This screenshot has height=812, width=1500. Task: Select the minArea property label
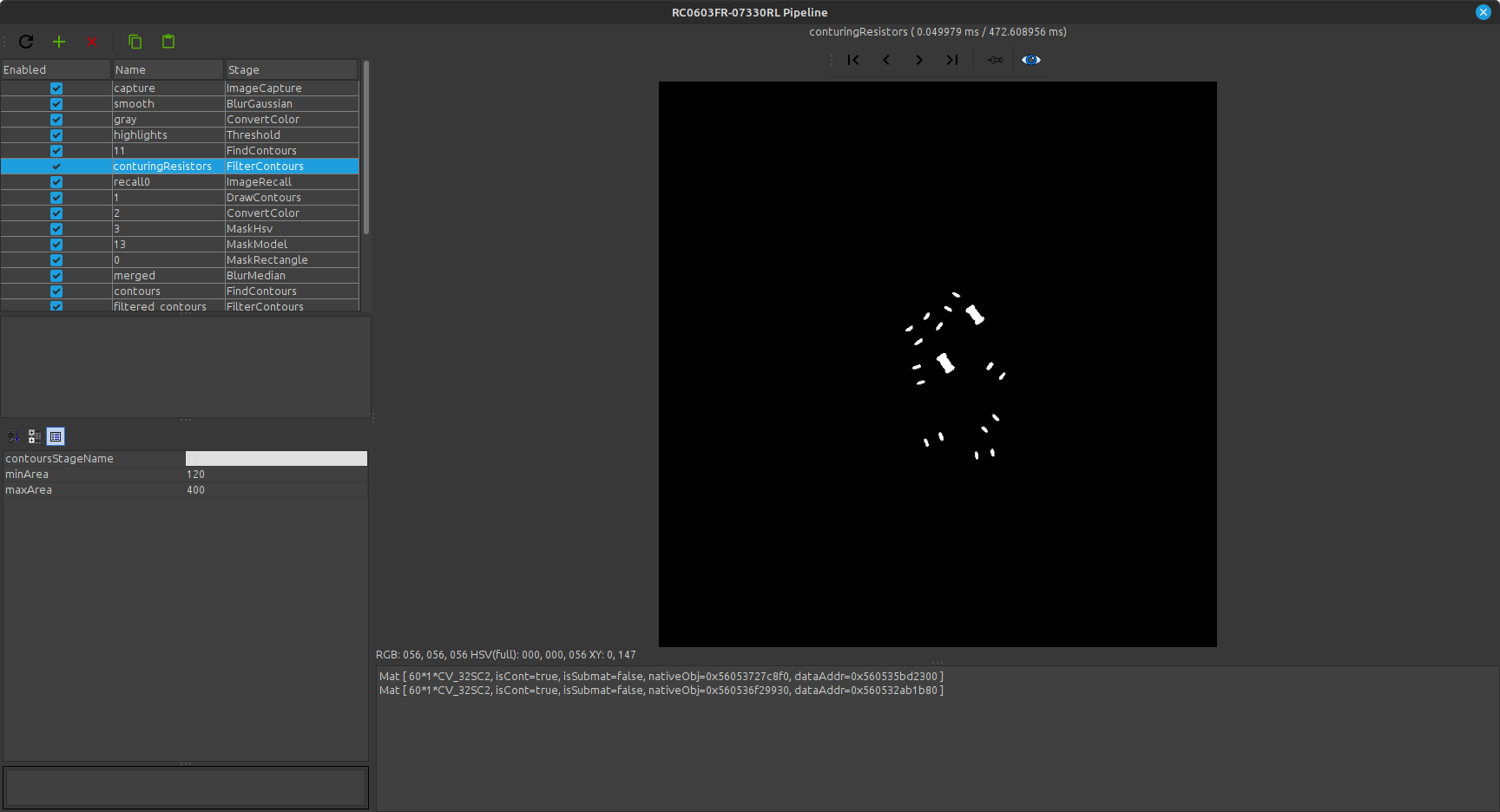(27, 475)
